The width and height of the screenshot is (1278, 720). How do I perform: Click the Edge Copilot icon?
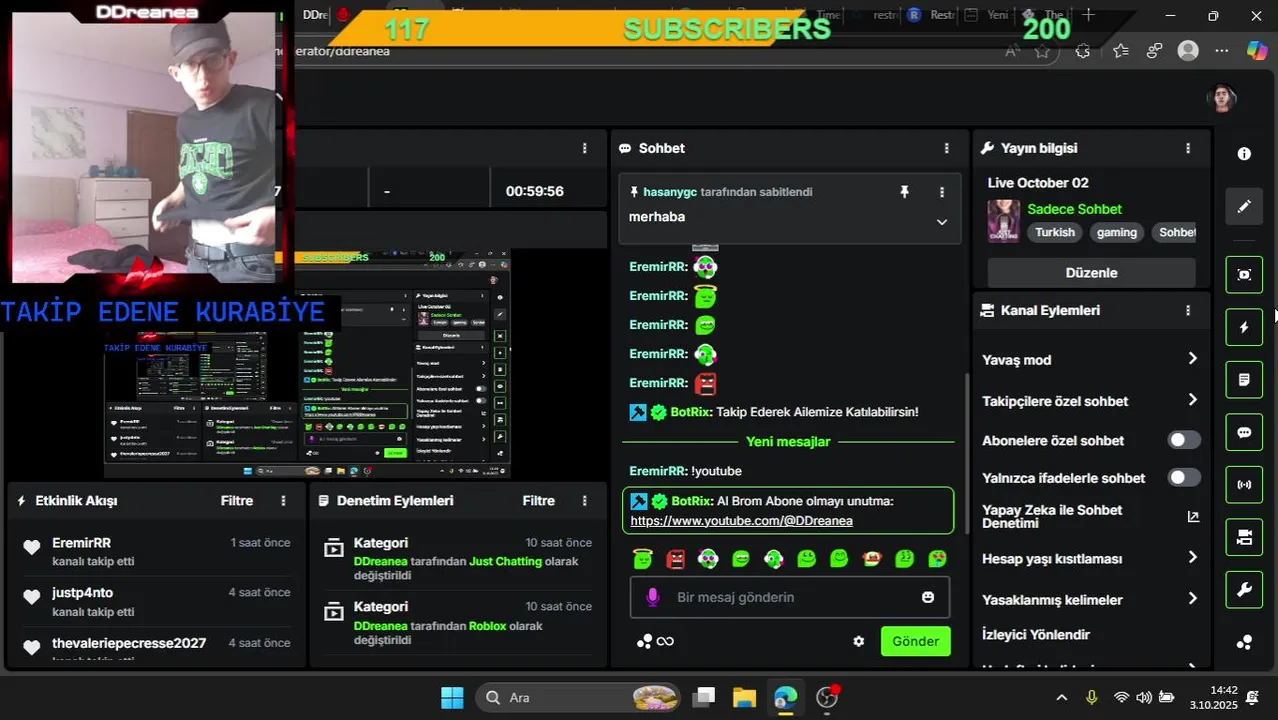(x=1257, y=50)
